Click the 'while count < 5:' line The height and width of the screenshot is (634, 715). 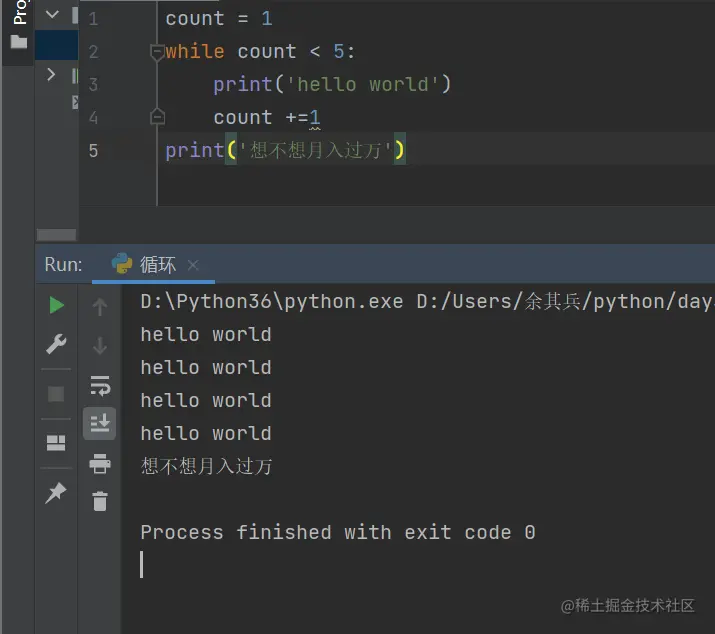tap(260, 52)
